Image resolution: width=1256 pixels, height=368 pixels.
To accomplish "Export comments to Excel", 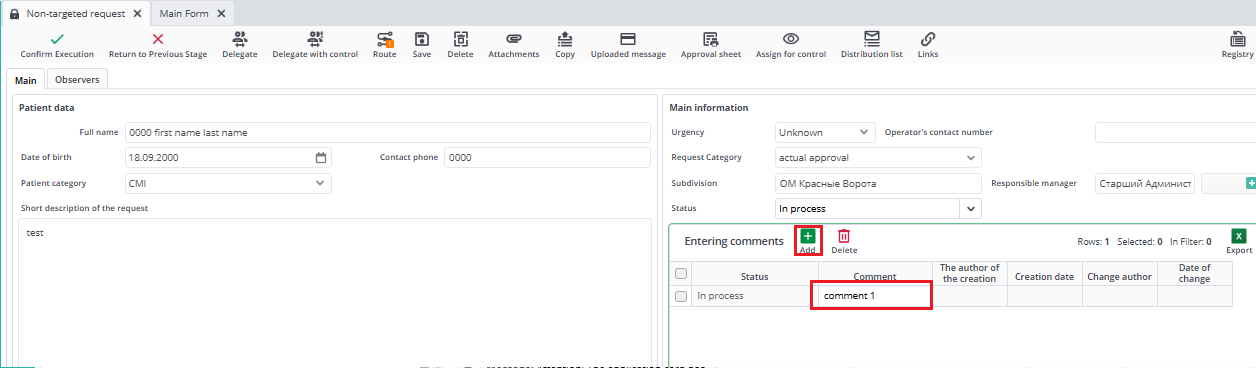I will 1239,236.
